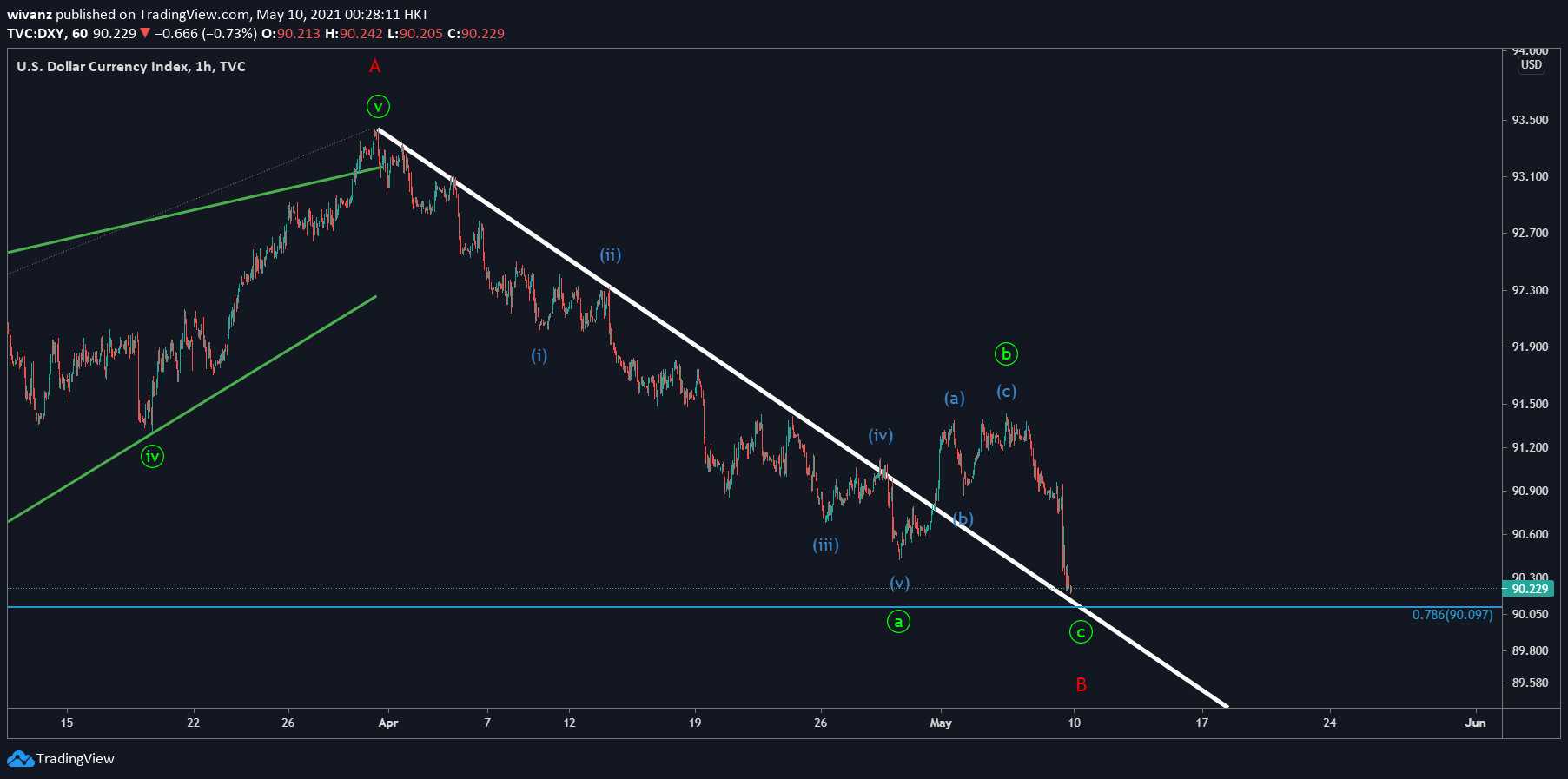Click the 0.786(90.097) Fibonacci level label

point(1452,615)
